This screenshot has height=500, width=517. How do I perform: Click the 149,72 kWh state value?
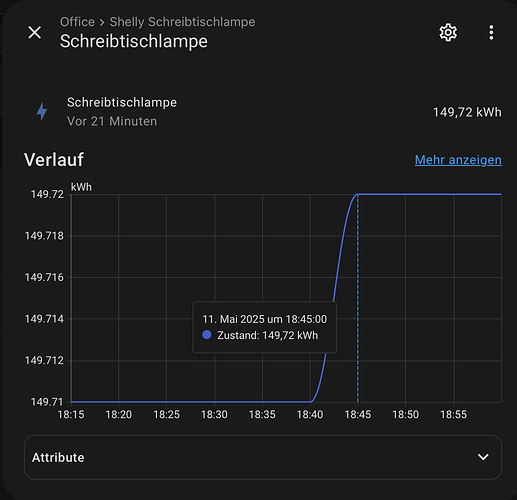pyautogui.click(x=467, y=112)
